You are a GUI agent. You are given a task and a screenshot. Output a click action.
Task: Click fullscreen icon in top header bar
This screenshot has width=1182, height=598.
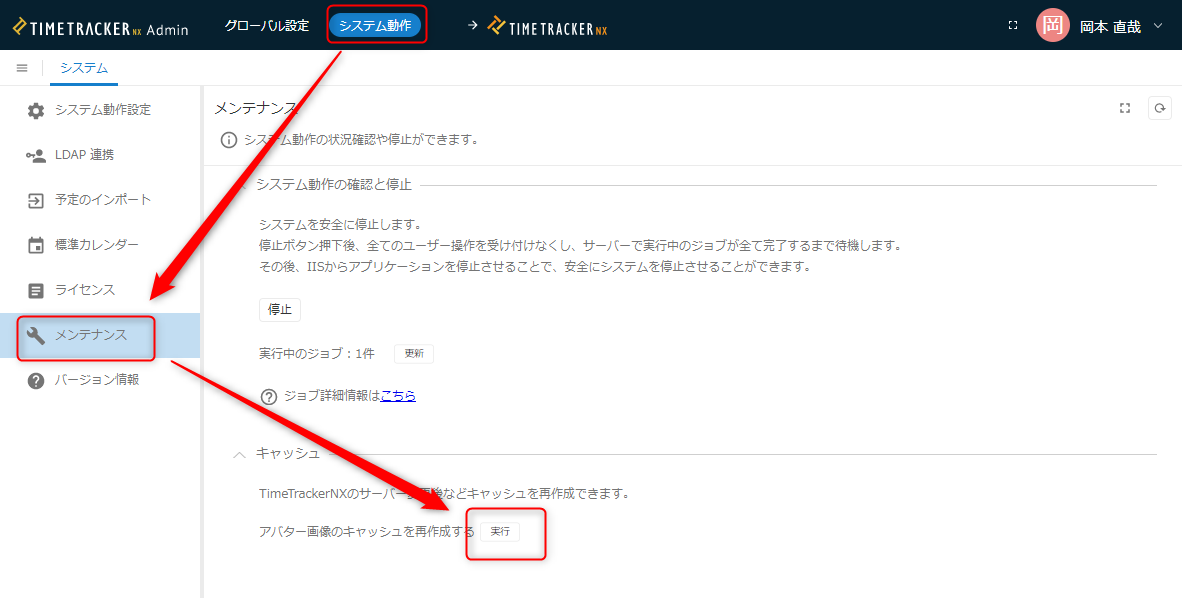pos(1013,25)
